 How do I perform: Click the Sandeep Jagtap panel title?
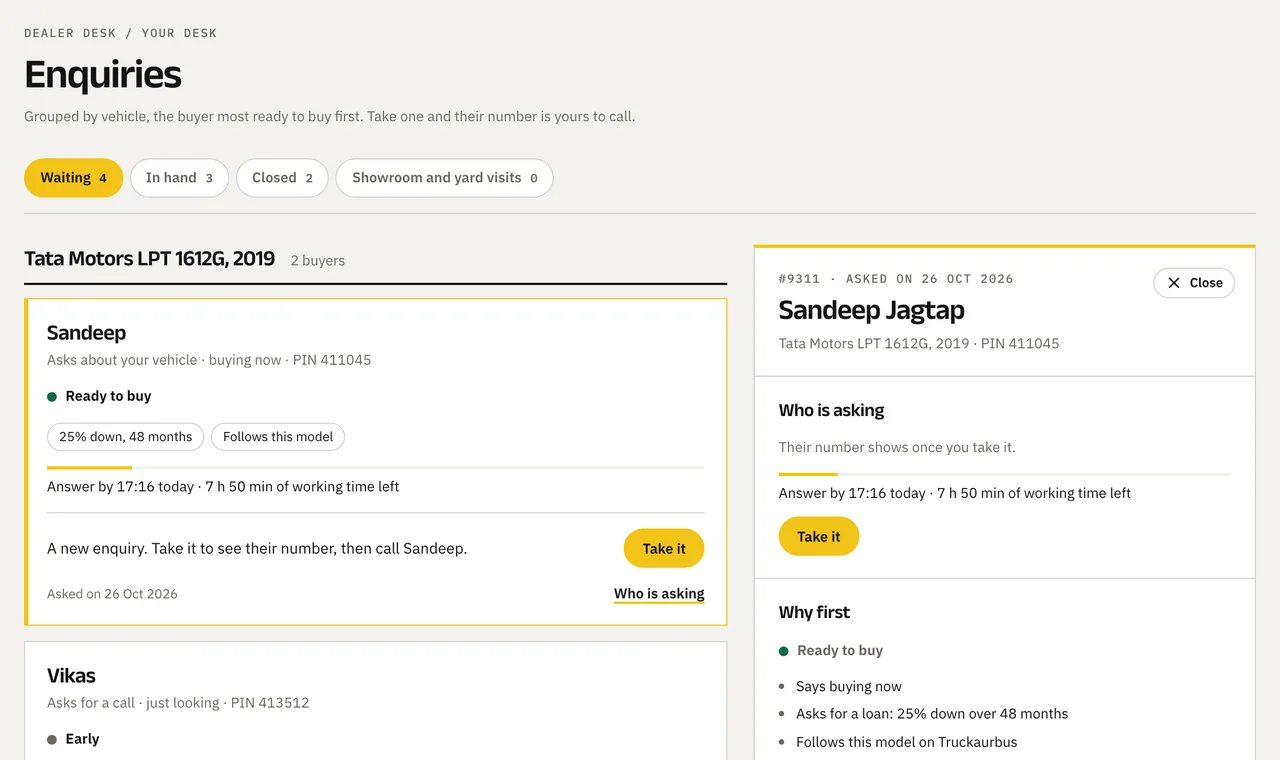pyautogui.click(x=871, y=310)
